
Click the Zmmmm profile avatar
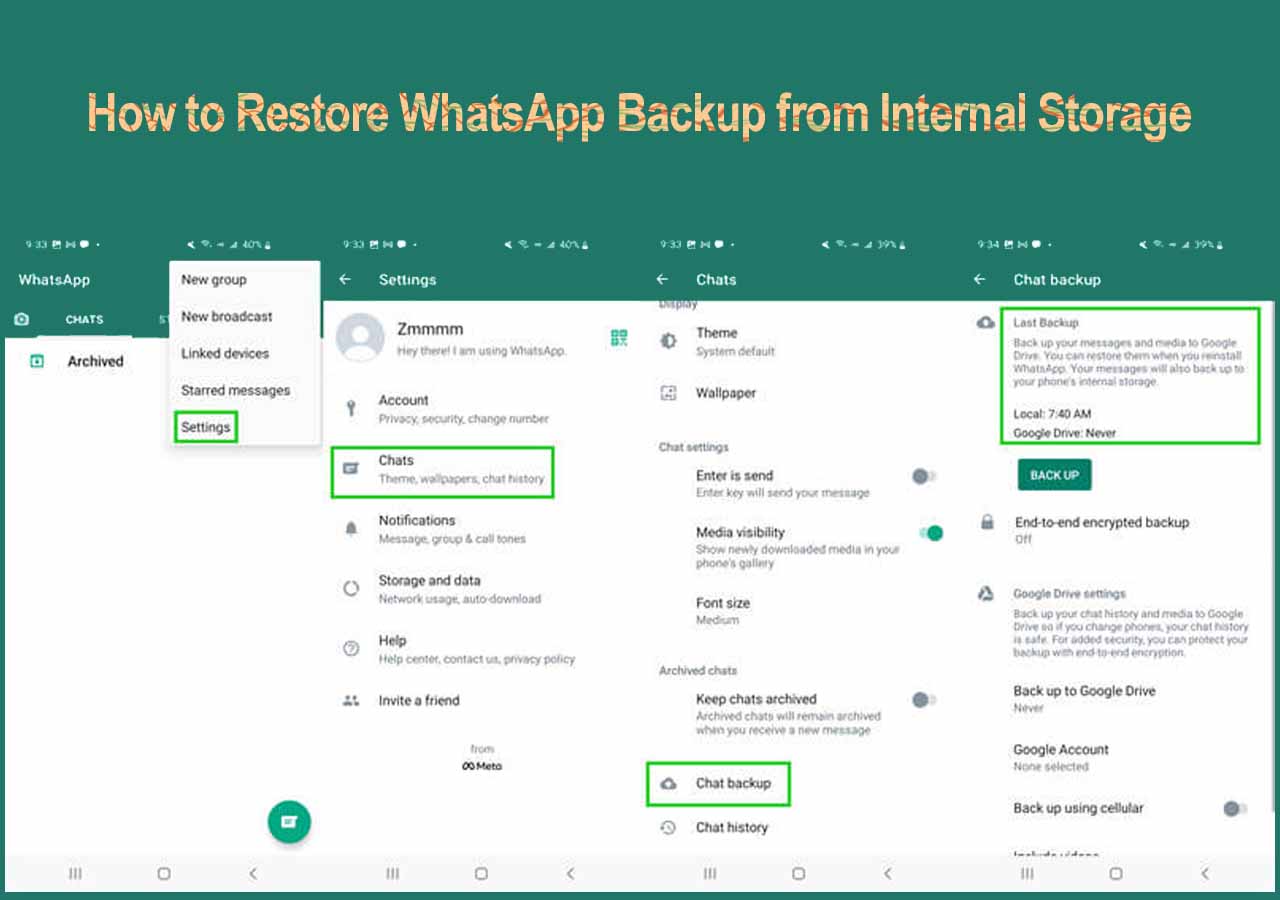(360, 337)
